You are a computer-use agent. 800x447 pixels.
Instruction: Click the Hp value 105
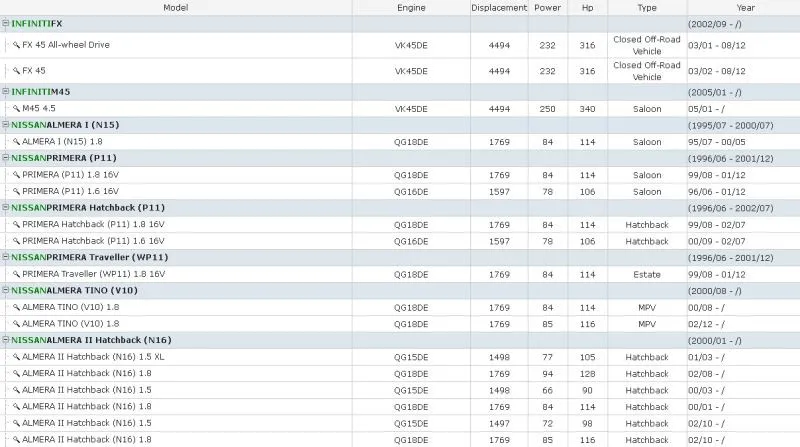pyautogui.click(x=587, y=357)
